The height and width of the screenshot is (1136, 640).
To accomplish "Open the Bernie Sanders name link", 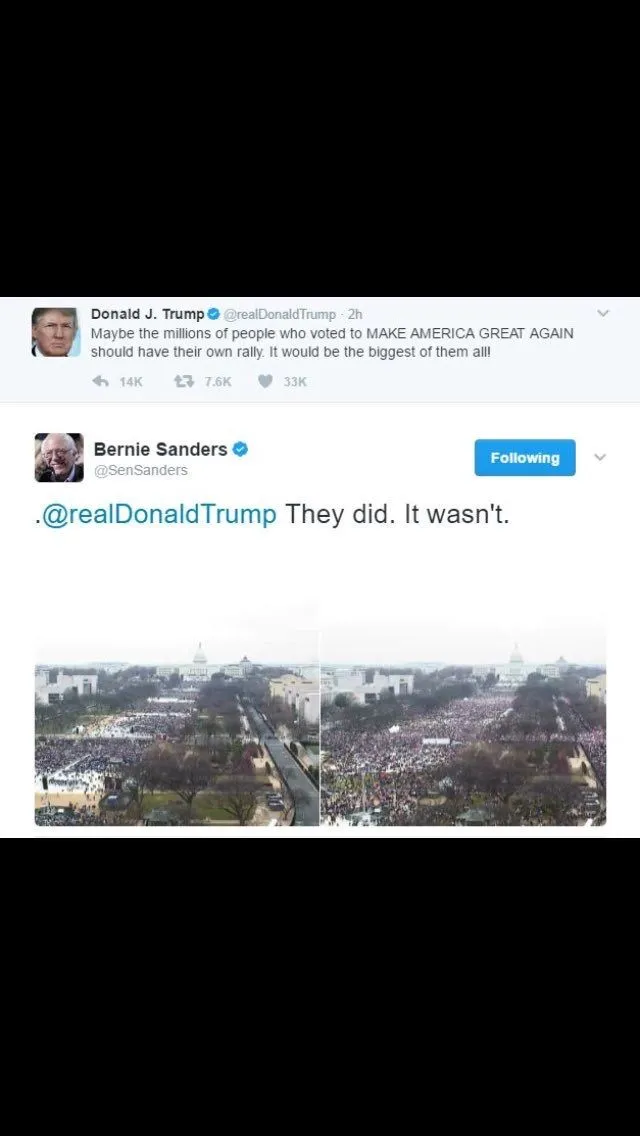I will pyautogui.click(x=160, y=449).
